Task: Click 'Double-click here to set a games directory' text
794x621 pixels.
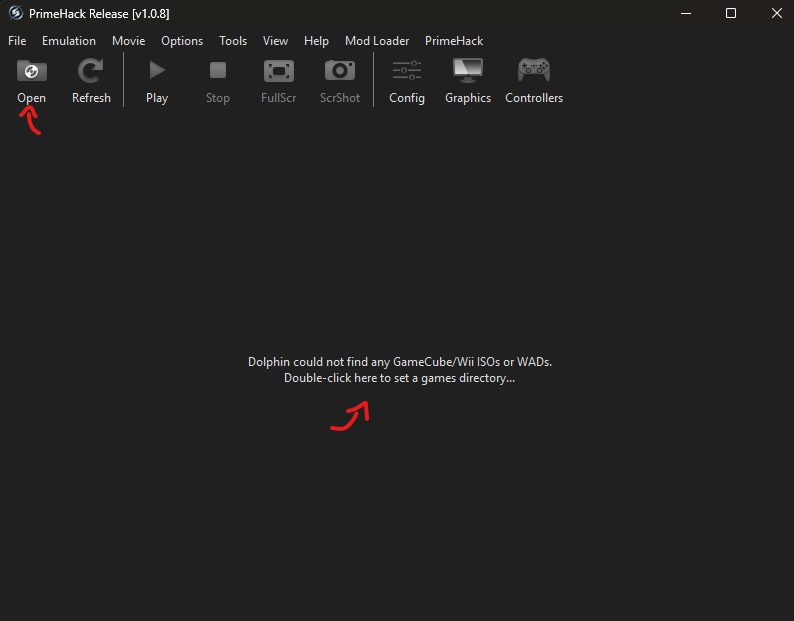Action: pos(400,378)
